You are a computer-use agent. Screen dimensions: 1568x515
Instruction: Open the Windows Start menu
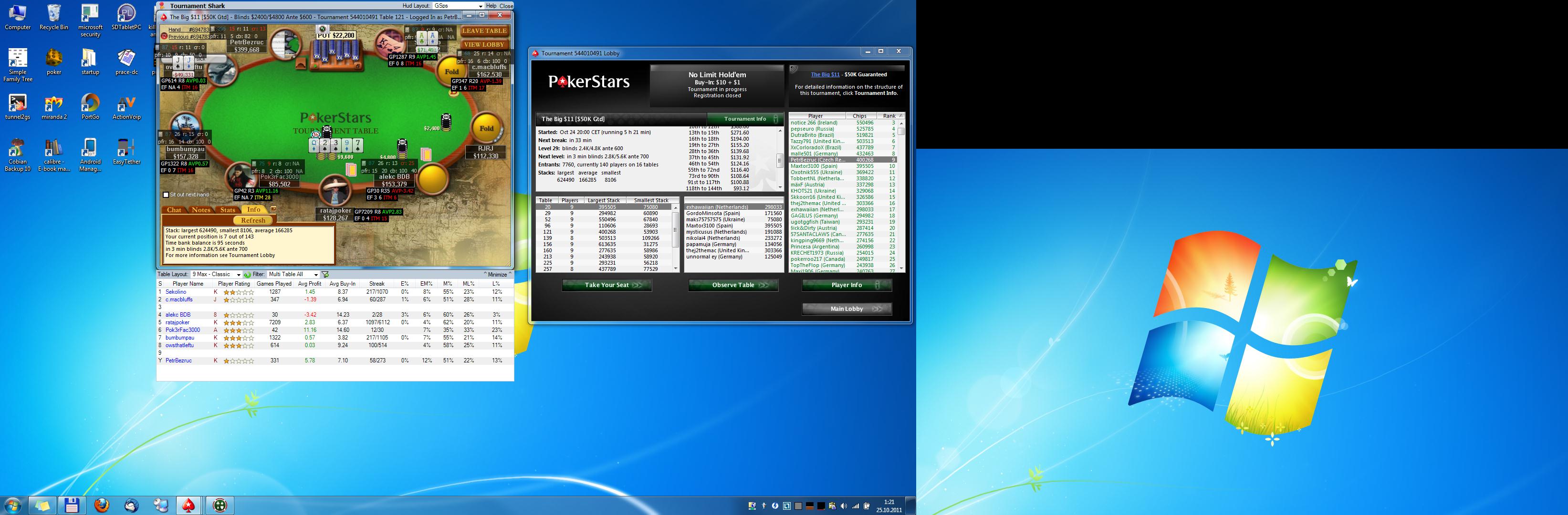[x=12, y=505]
